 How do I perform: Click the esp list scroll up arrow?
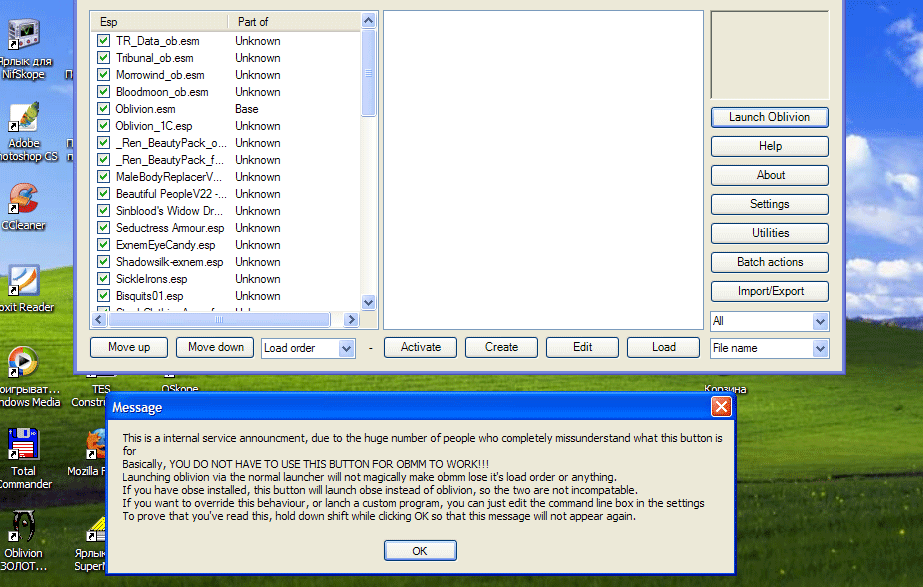pos(368,21)
